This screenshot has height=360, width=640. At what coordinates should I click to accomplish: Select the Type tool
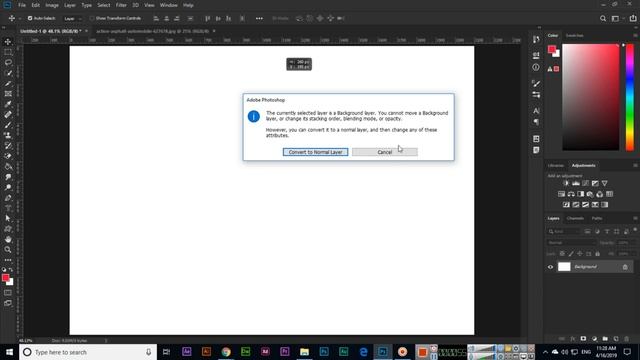(x=8, y=208)
